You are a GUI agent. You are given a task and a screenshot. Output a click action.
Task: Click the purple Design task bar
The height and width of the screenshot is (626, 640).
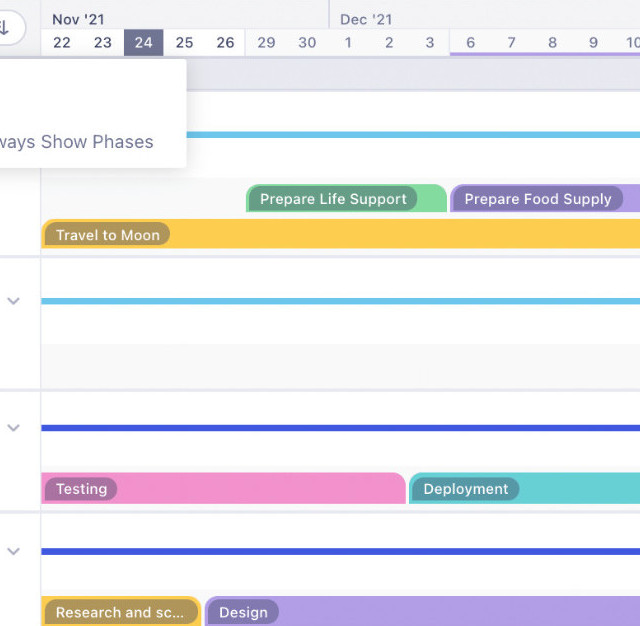pos(422,612)
